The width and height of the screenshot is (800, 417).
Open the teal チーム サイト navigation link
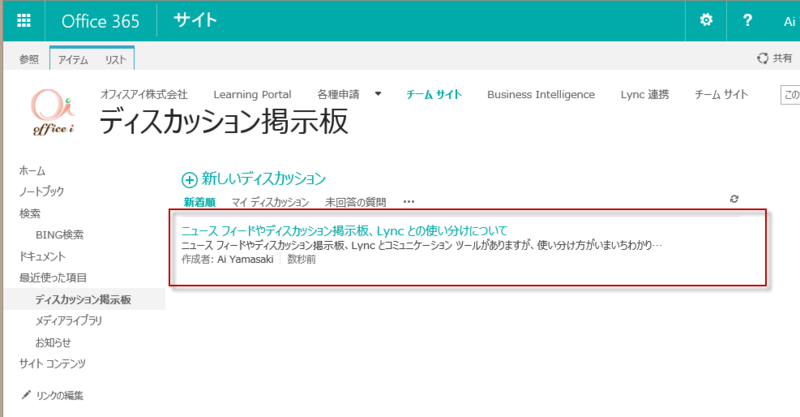[434, 94]
